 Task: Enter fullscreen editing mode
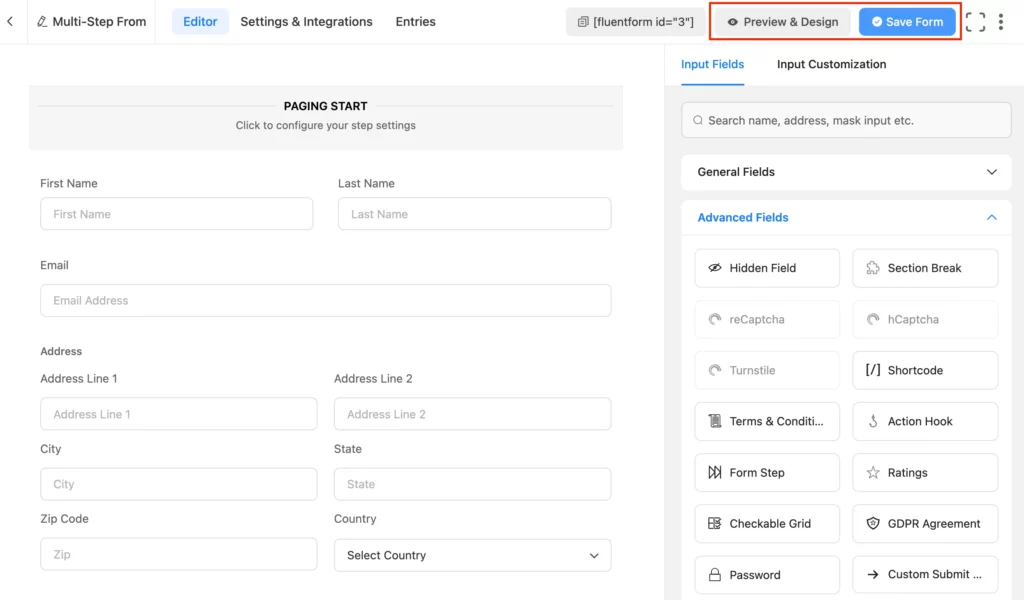click(974, 21)
